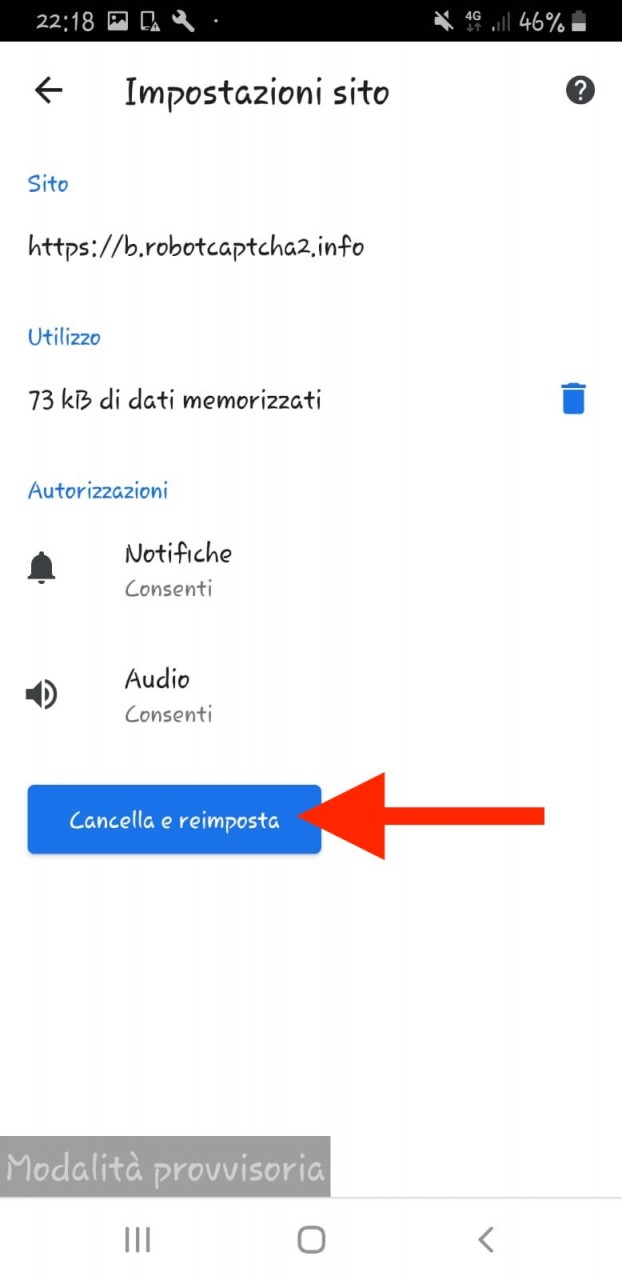The height and width of the screenshot is (1280, 622).
Task: Delete stored data with trash icon
Action: point(573,399)
